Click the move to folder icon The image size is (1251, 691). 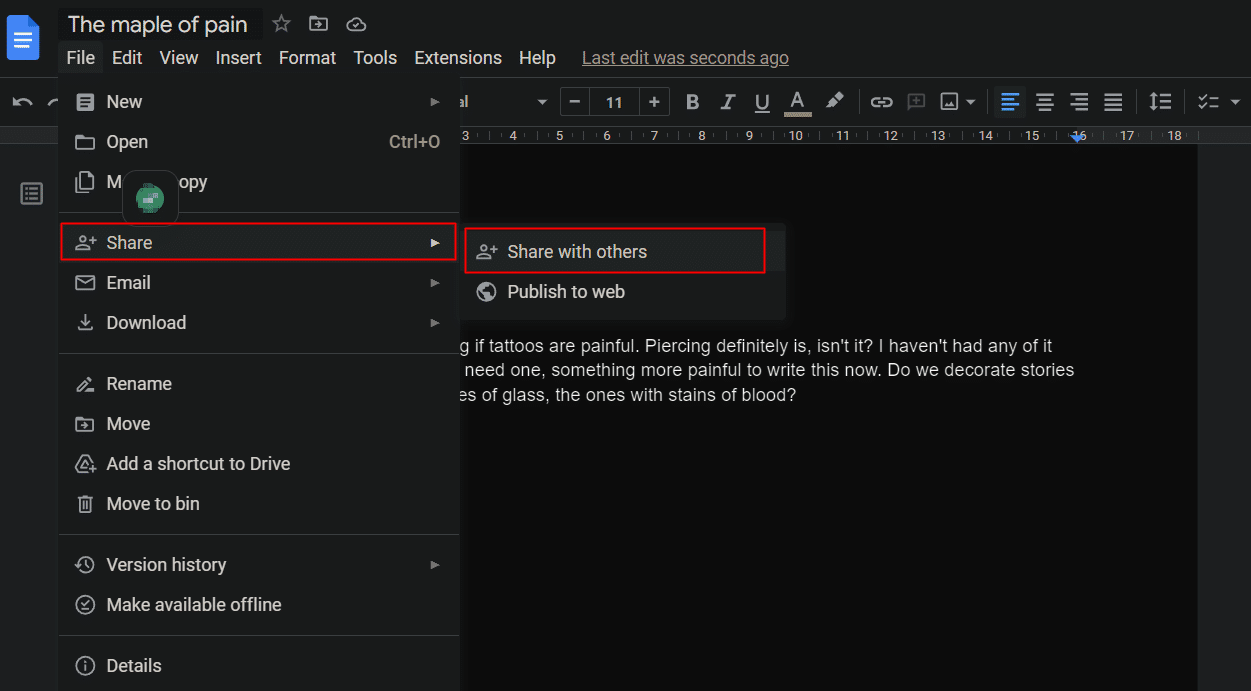coord(318,24)
